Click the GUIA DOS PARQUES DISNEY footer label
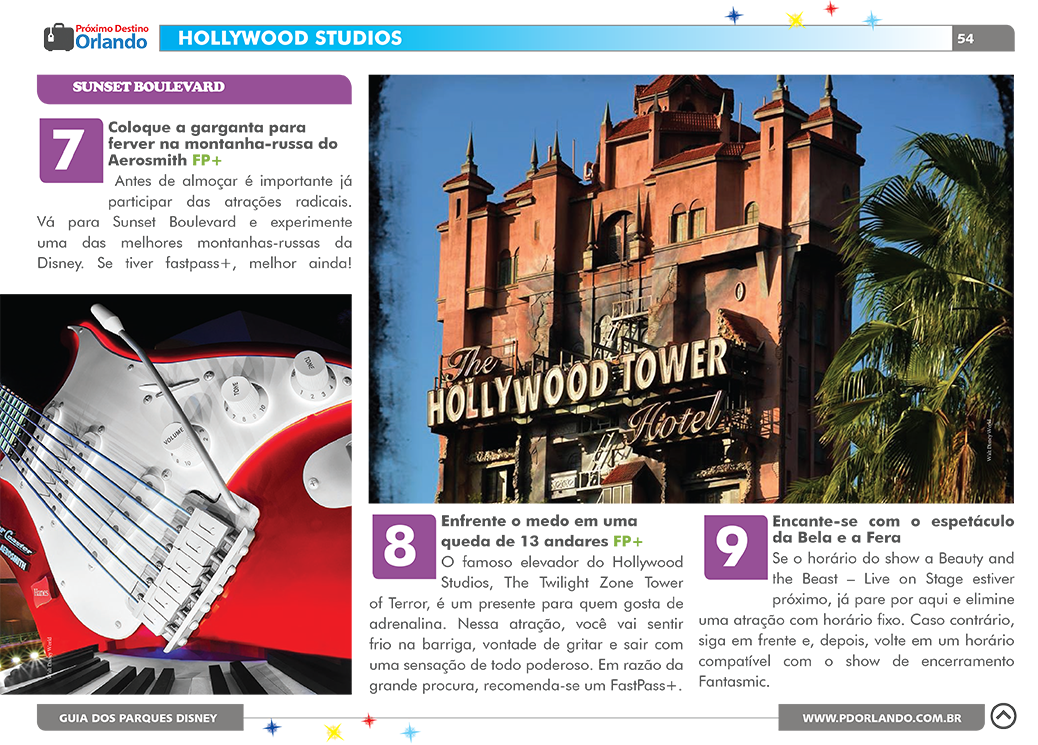This screenshot has height=745, width=1038. coord(138,718)
